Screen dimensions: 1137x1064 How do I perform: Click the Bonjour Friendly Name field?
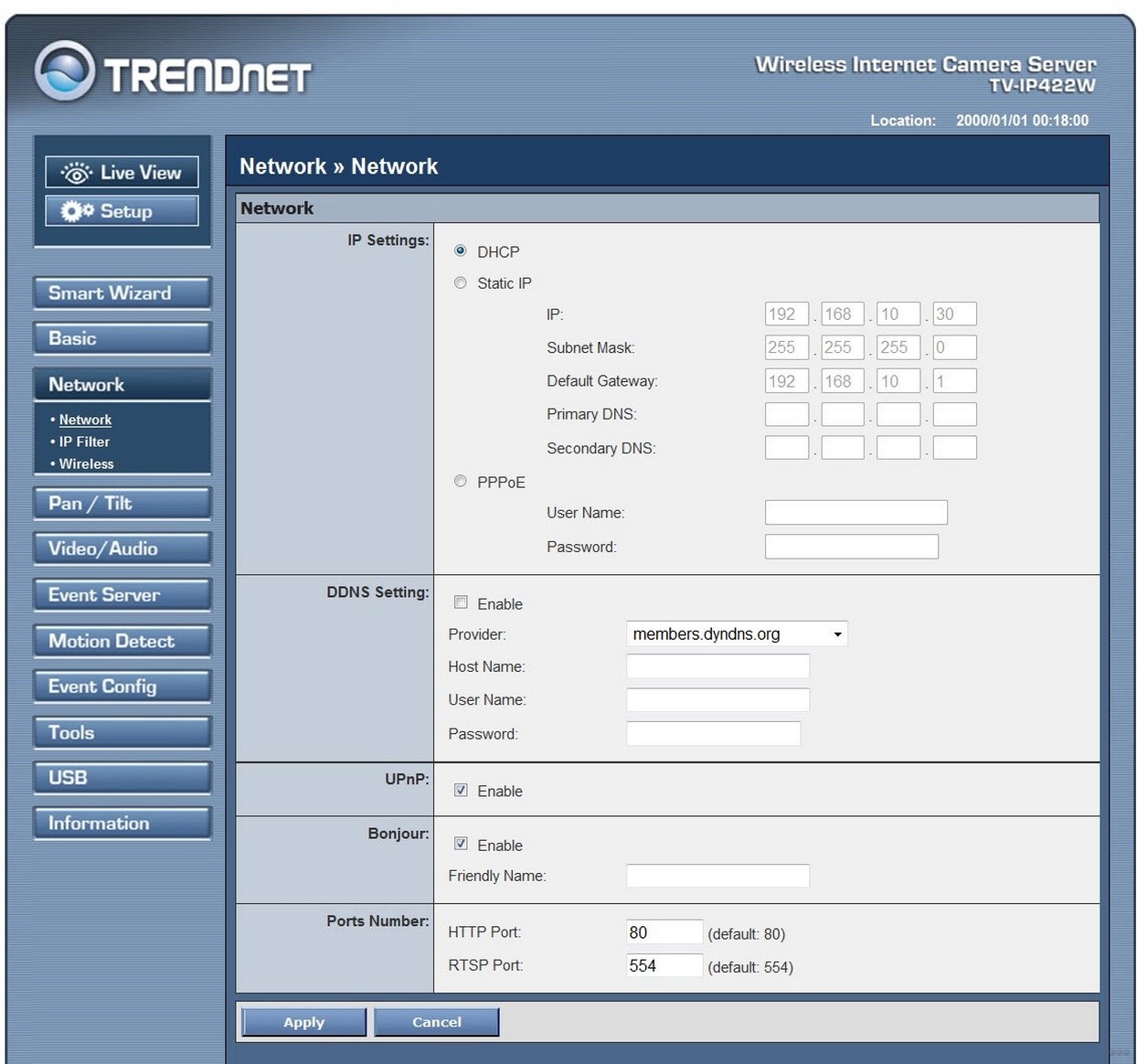coord(717,876)
